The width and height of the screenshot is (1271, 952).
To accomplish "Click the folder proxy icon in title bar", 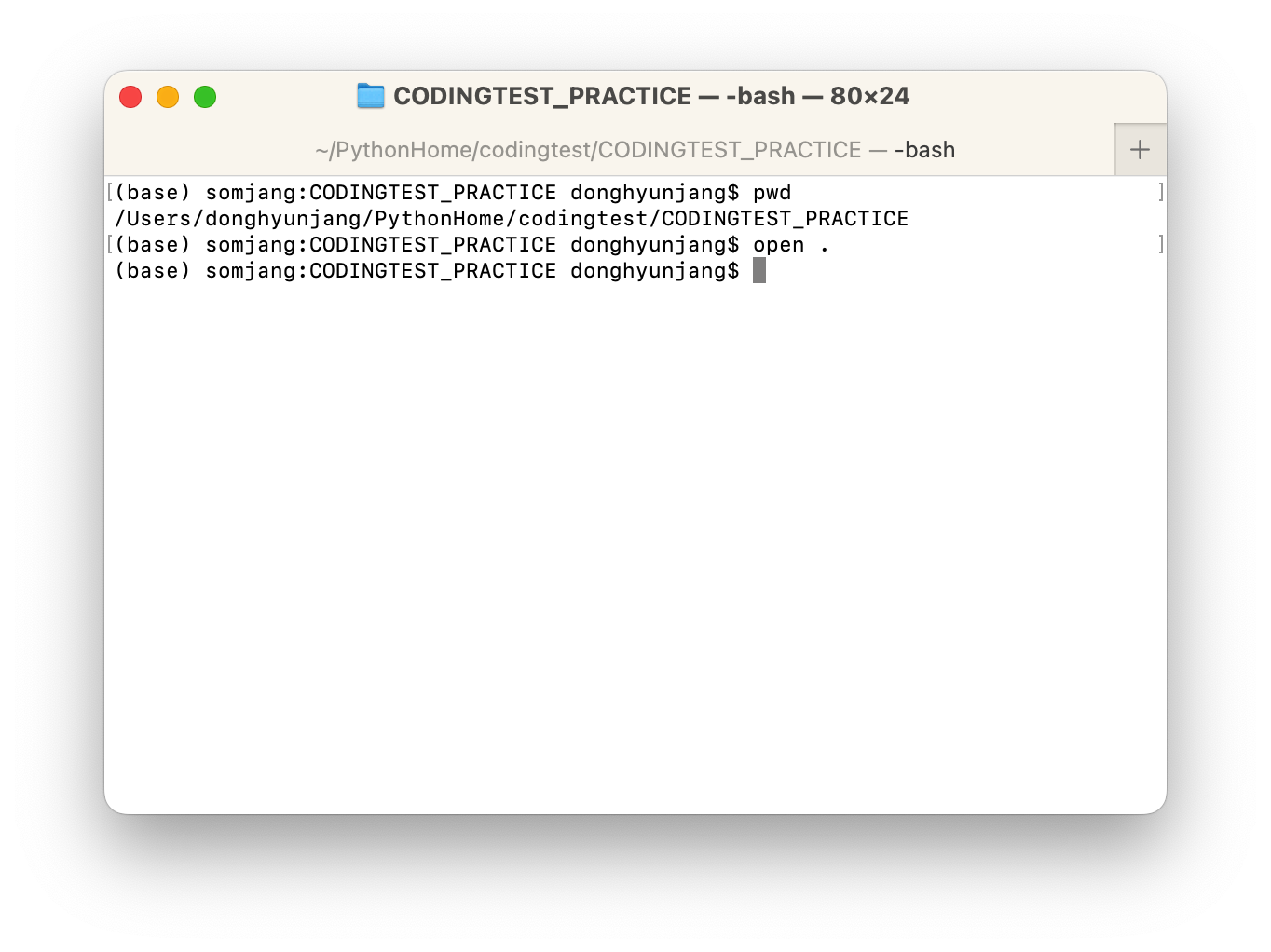I will click(x=371, y=96).
